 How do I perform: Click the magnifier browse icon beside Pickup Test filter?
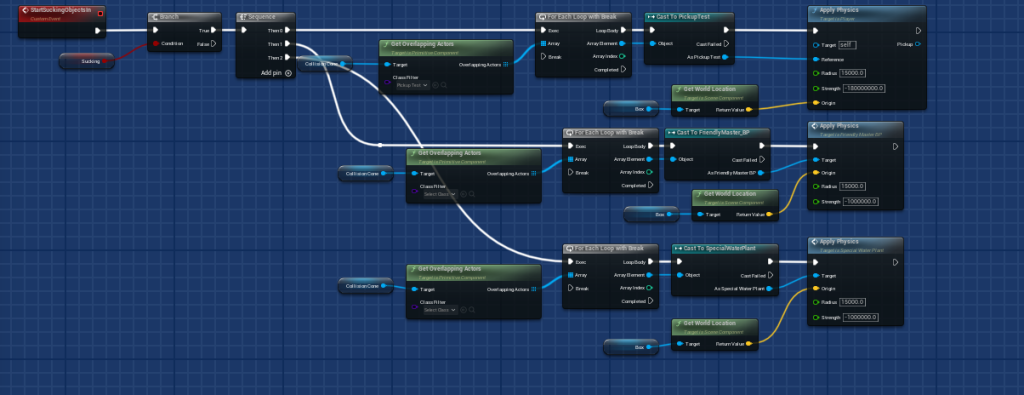pos(443,85)
